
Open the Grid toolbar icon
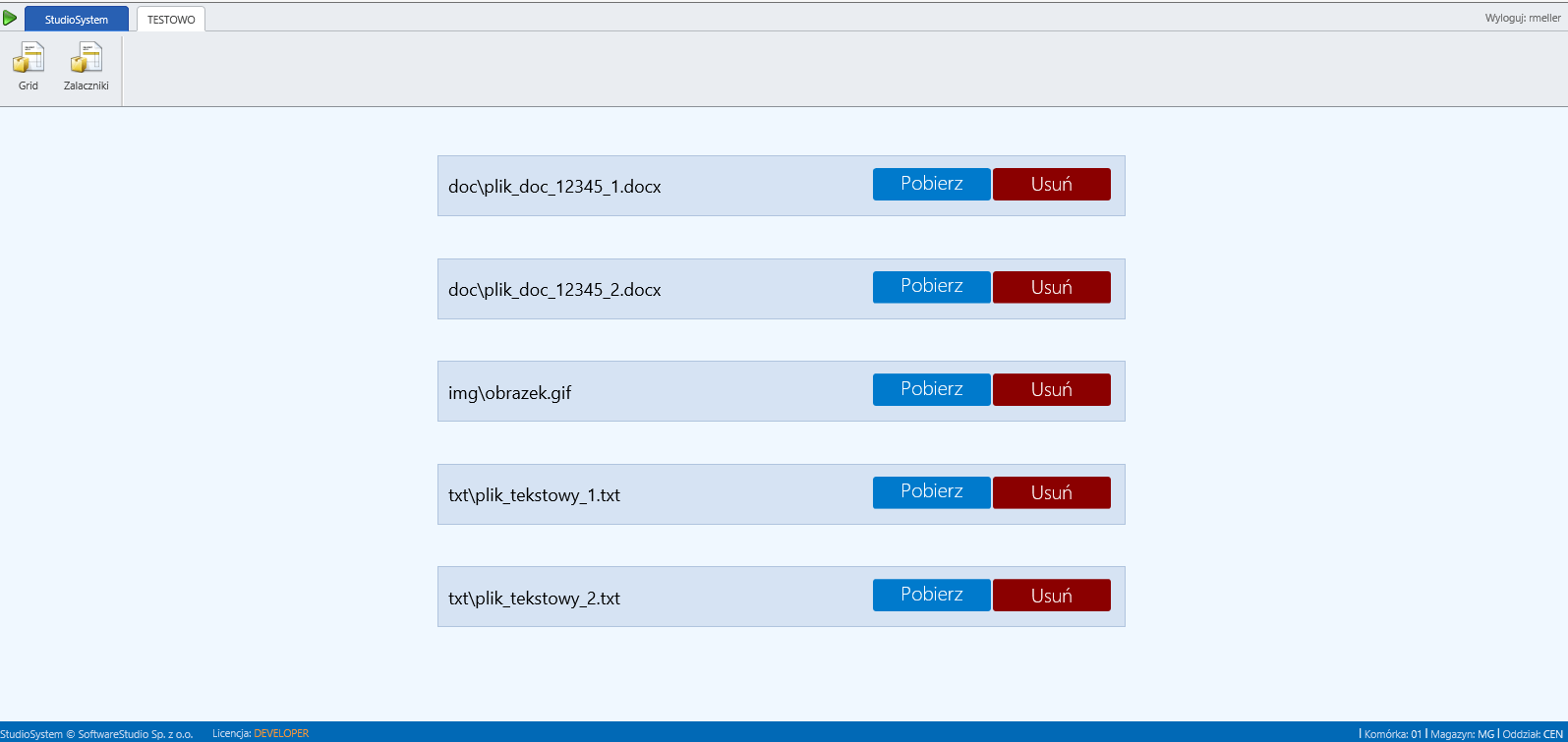point(29,67)
